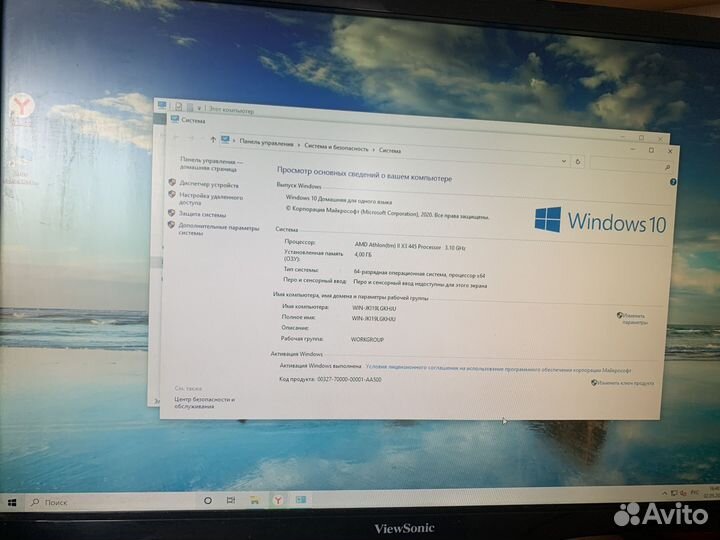Open File Explorer from taskbar
Image resolution: width=720 pixels, height=540 pixels.
254,500
